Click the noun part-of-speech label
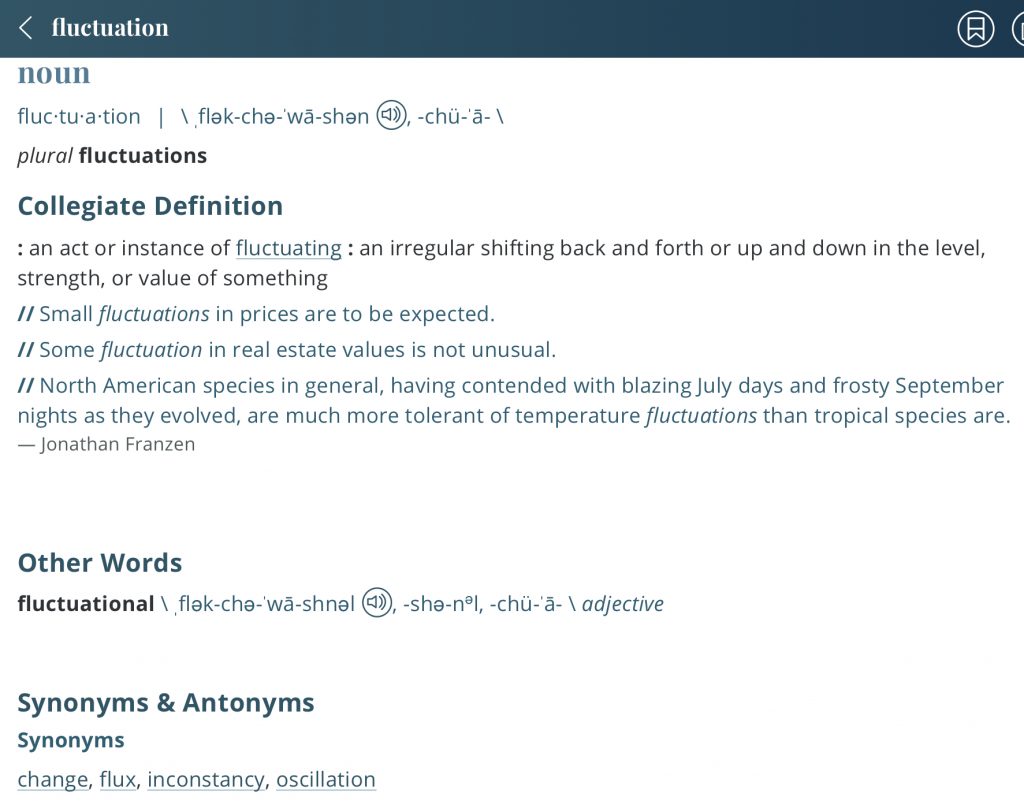The image size is (1024, 808). pos(54,74)
